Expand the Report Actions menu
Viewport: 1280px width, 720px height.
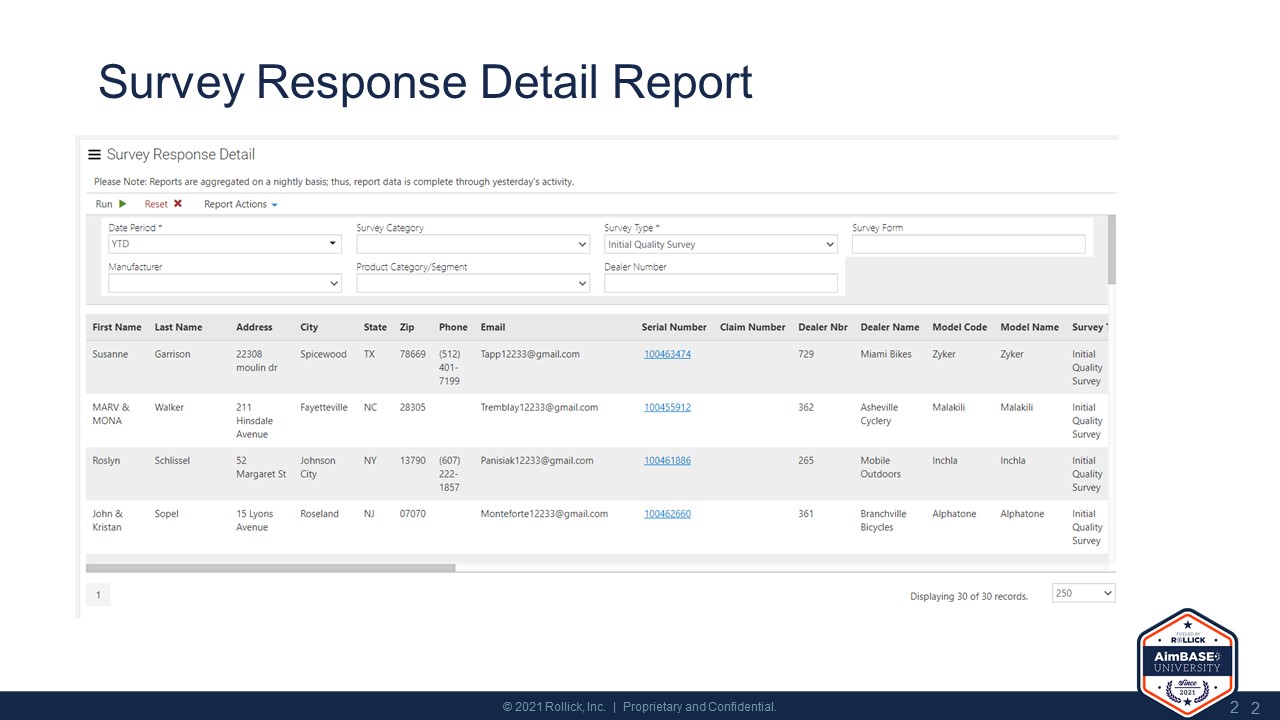tap(240, 204)
